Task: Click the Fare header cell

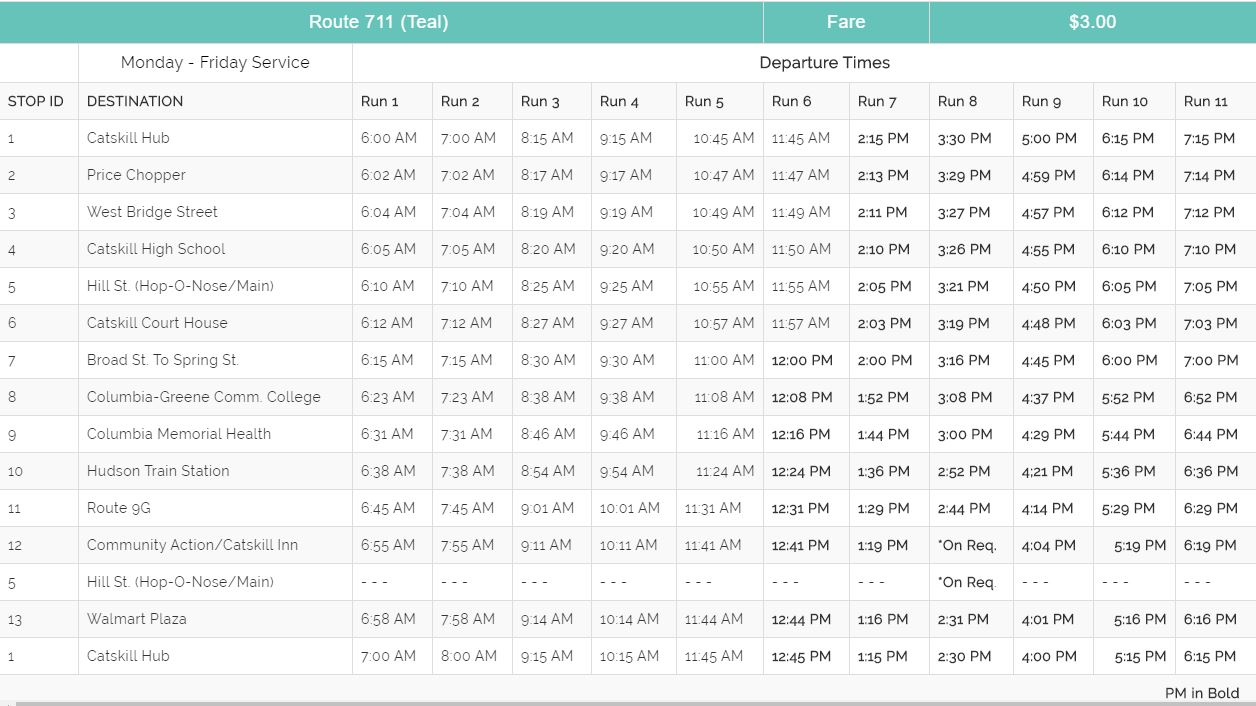Action: coord(846,21)
